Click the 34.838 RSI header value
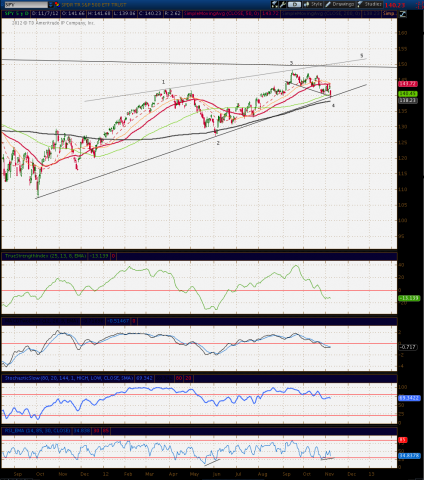 click(82, 430)
